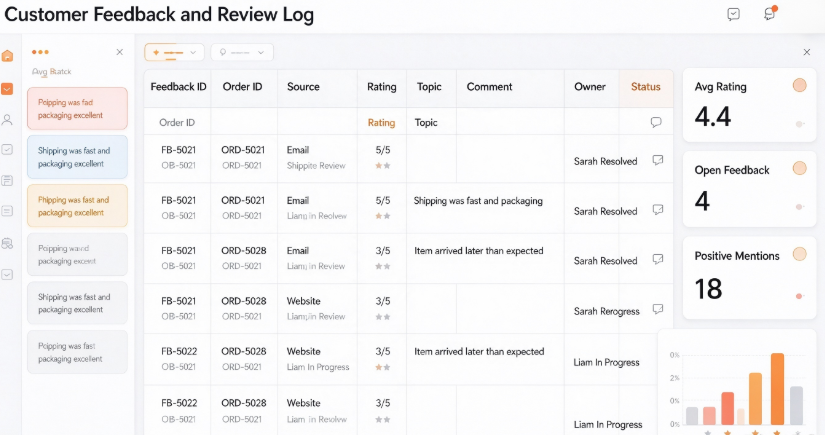The height and width of the screenshot is (435, 825).
Task: Sort by the Rating column header
Action: pos(381,87)
